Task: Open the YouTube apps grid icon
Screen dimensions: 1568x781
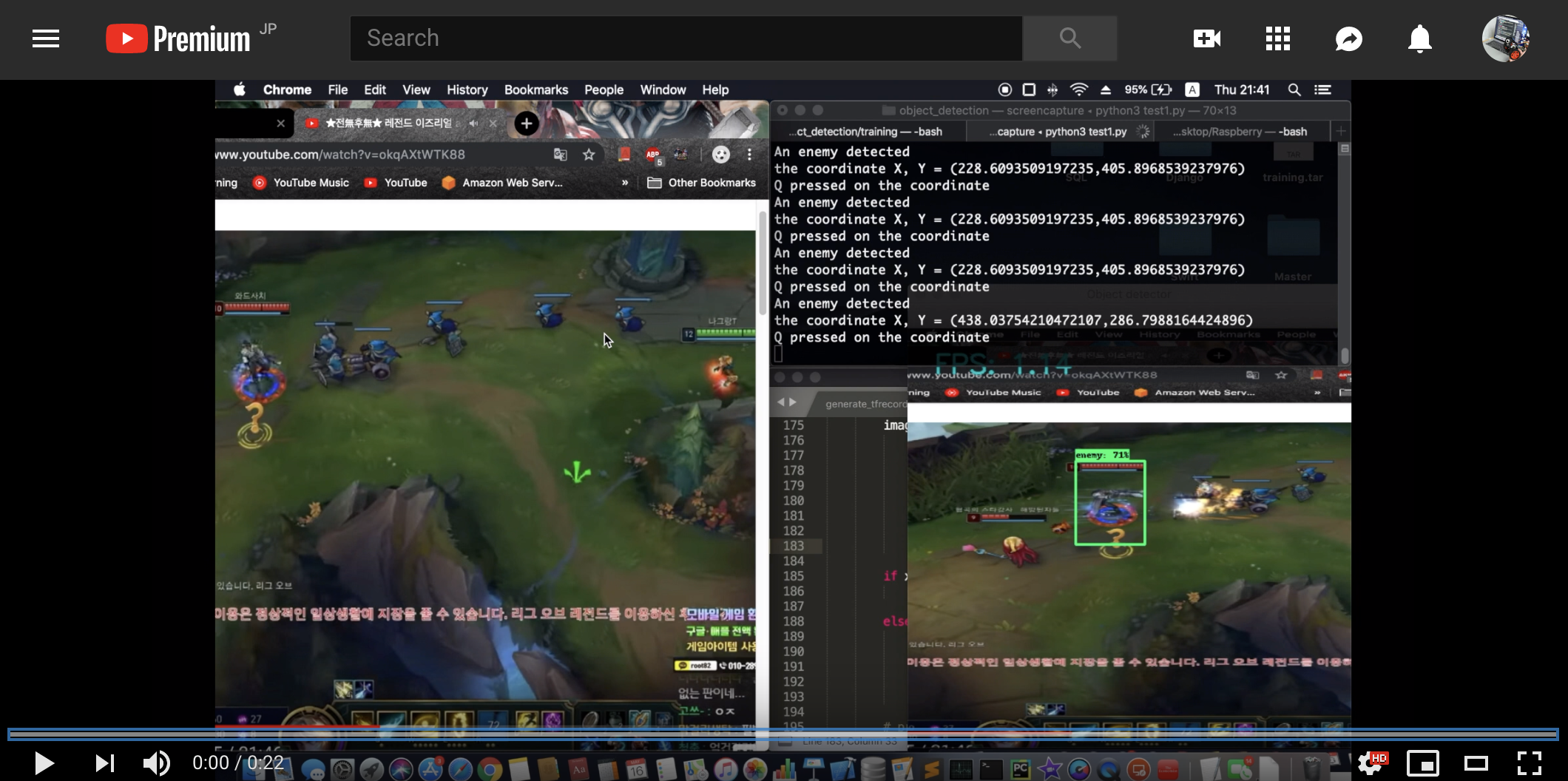Action: pyautogui.click(x=1278, y=38)
